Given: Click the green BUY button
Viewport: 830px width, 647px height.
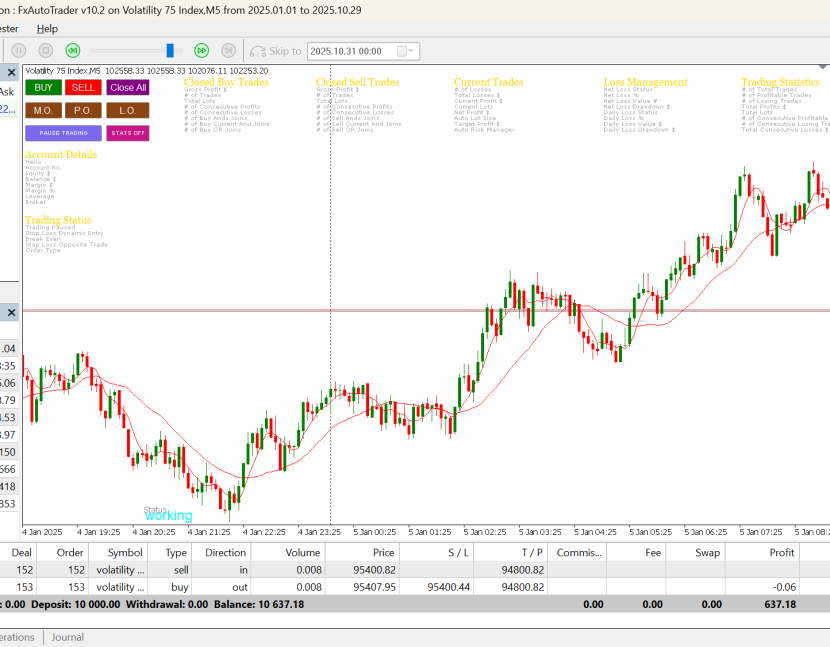Looking at the screenshot, I should (x=44, y=87).
